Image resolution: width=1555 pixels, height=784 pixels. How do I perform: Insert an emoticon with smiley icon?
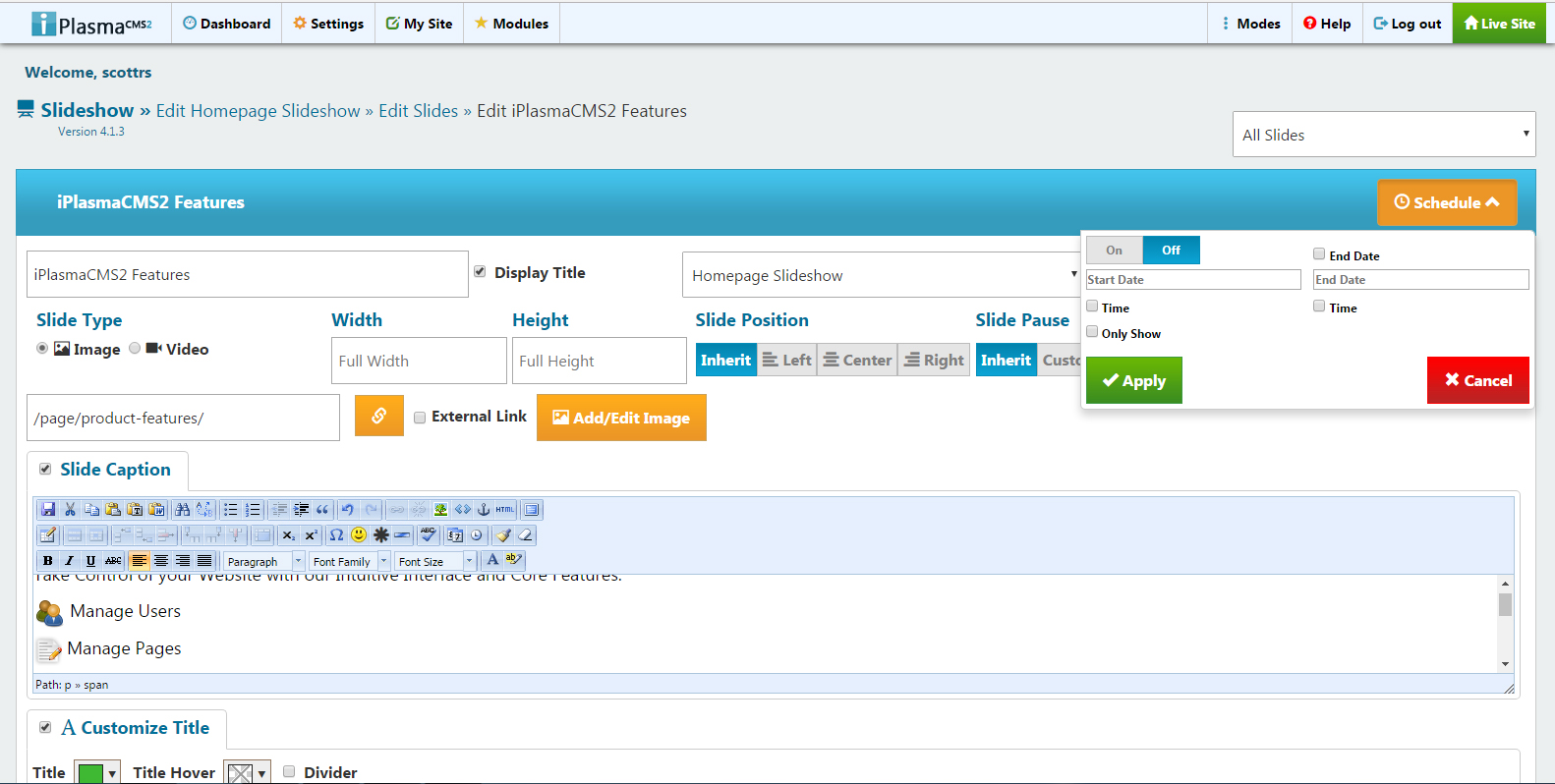click(359, 534)
